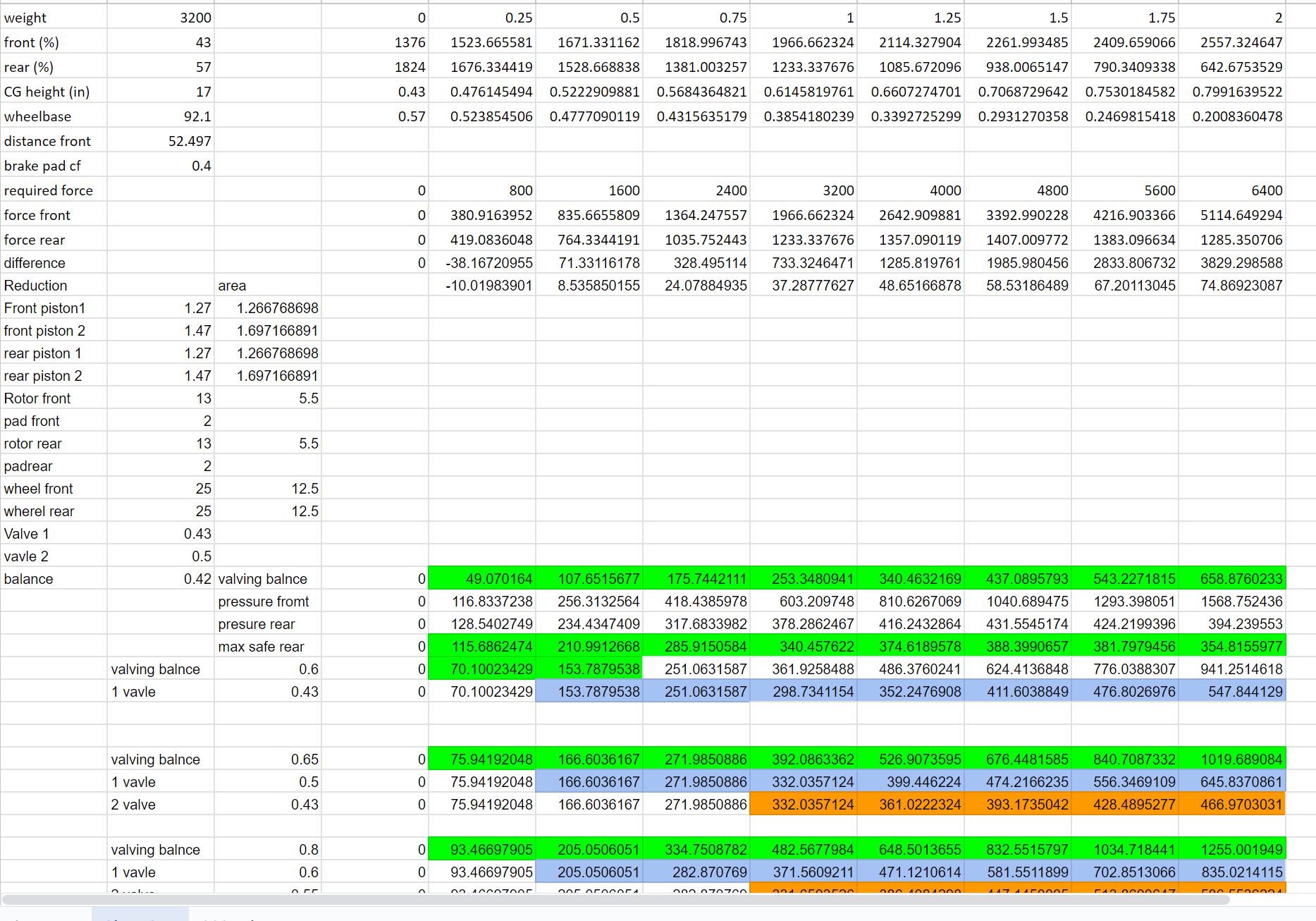Click the highlighted active sheet tab
This screenshot has height=921, width=1316.
pyautogui.click(x=140, y=915)
